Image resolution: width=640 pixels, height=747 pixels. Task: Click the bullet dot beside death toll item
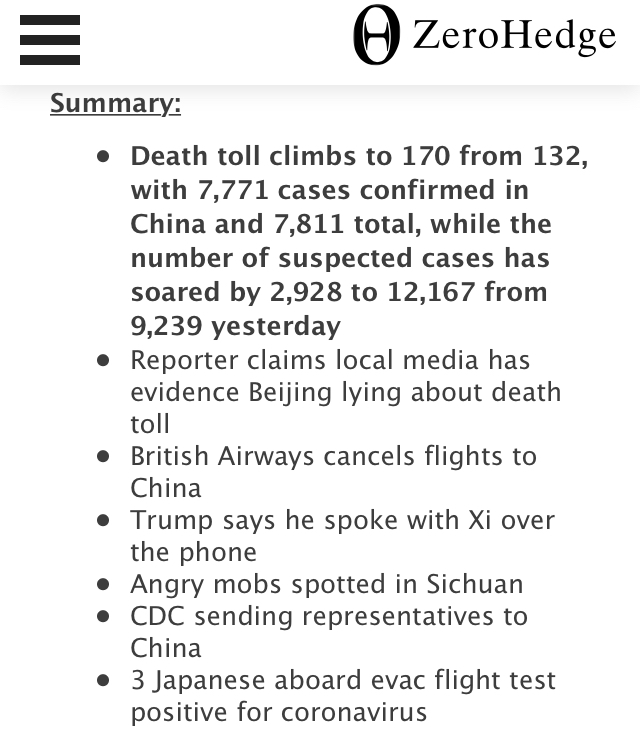103,157
